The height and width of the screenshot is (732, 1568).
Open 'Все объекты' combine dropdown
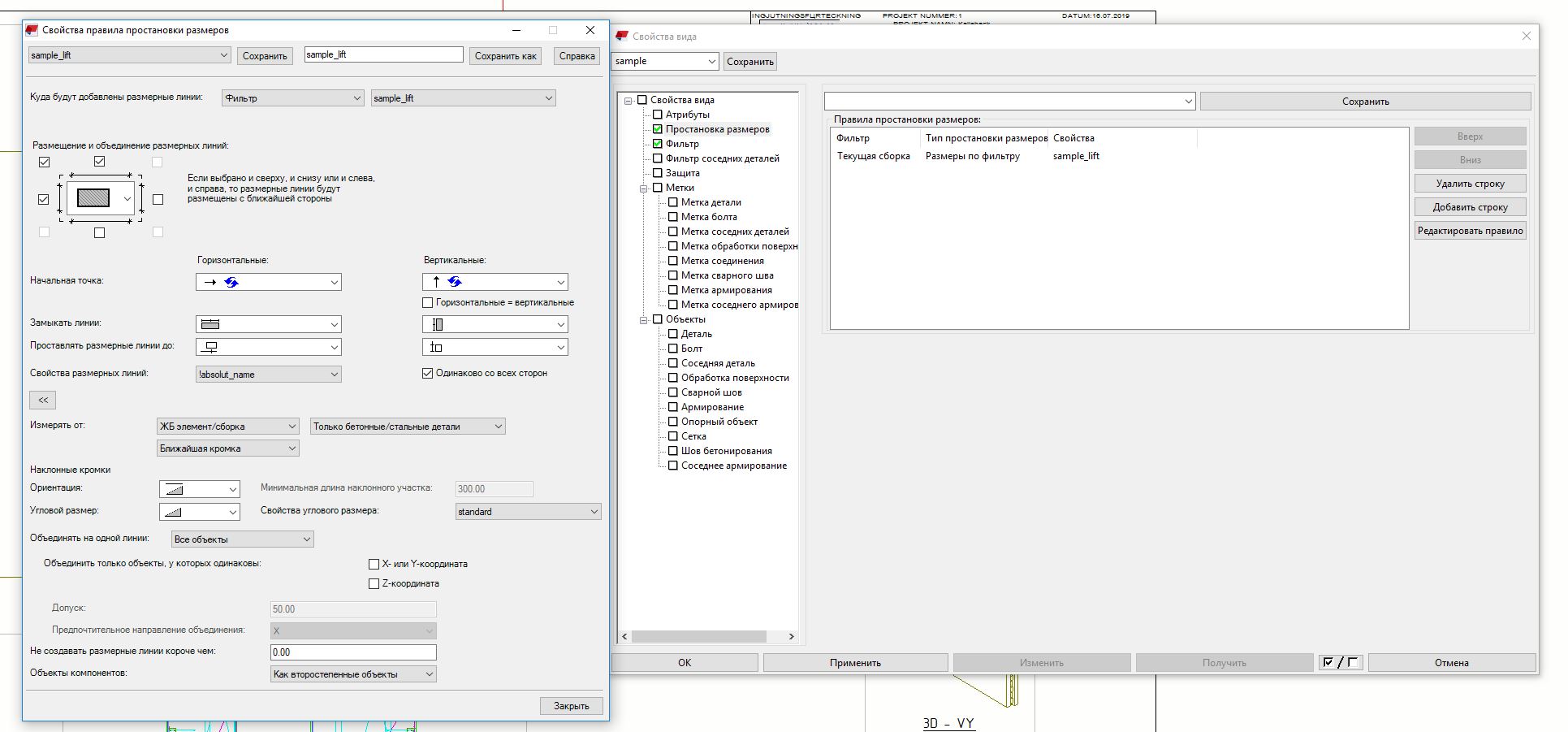[x=243, y=539]
